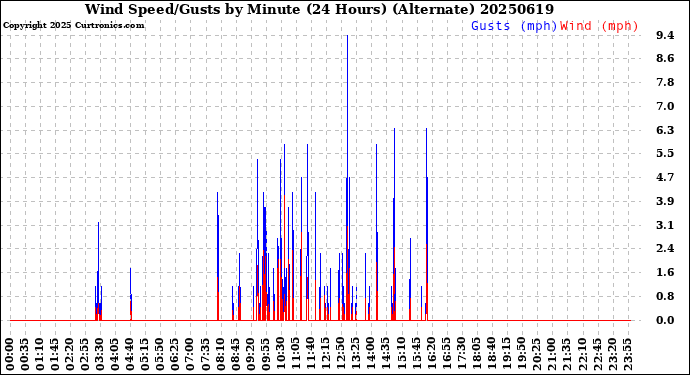Click the 02:20 time label

click(70, 355)
